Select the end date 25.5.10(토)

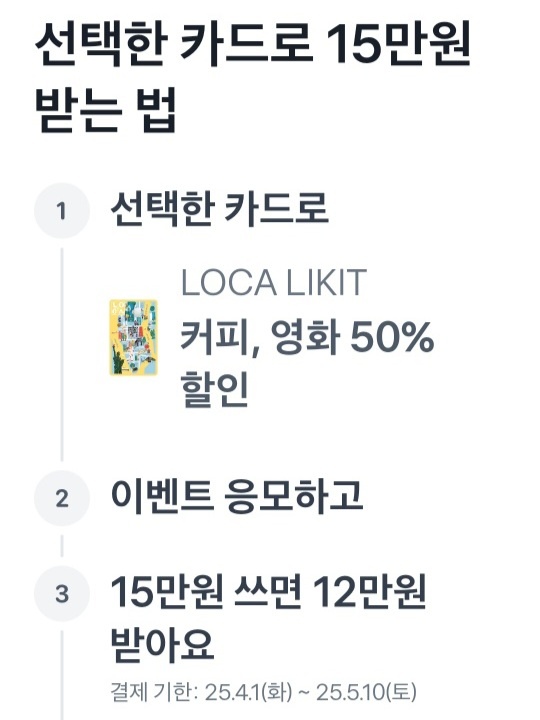(366, 692)
